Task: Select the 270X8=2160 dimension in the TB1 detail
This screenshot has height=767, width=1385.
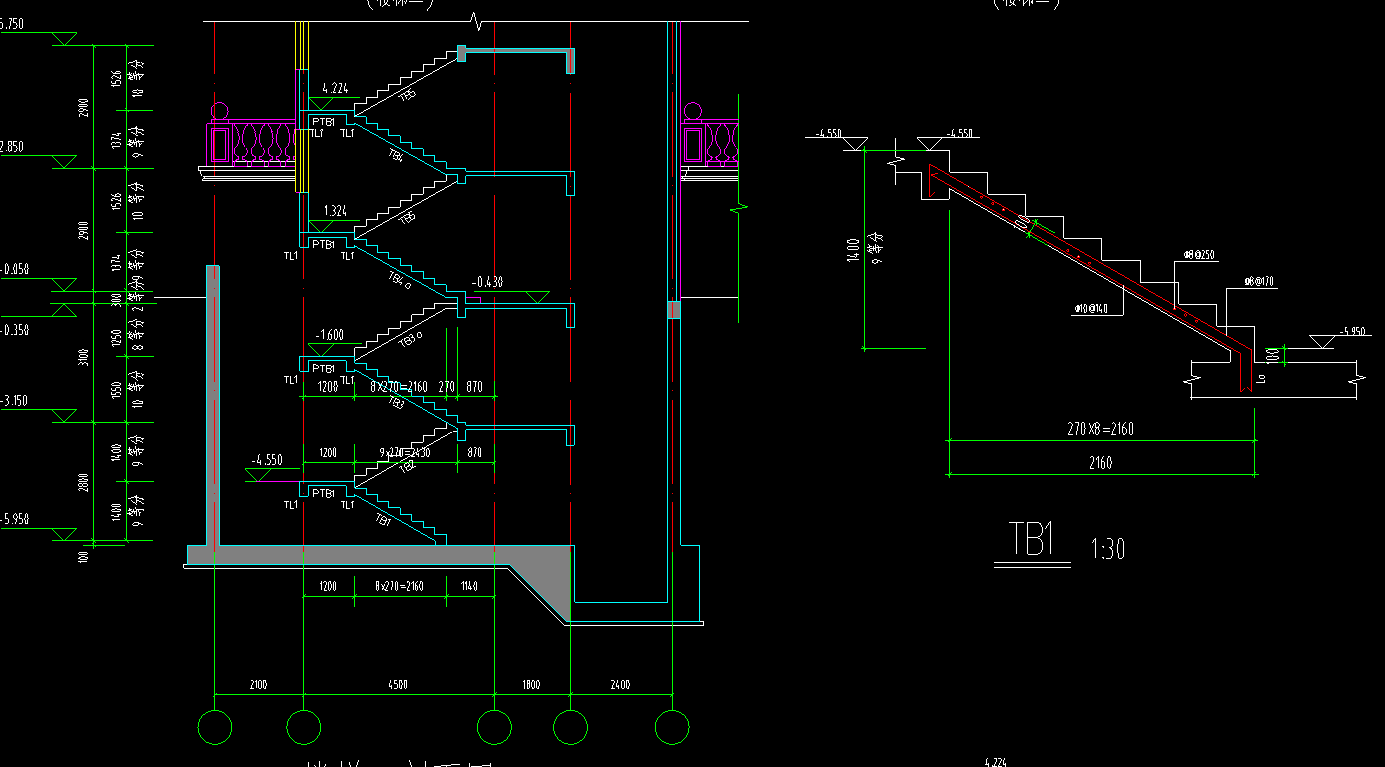Action: pos(1101,430)
